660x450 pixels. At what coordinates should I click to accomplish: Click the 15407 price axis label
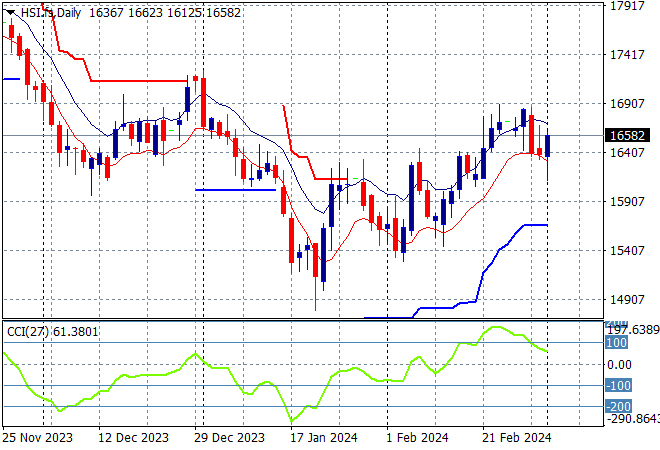click(x=625, y=251)
